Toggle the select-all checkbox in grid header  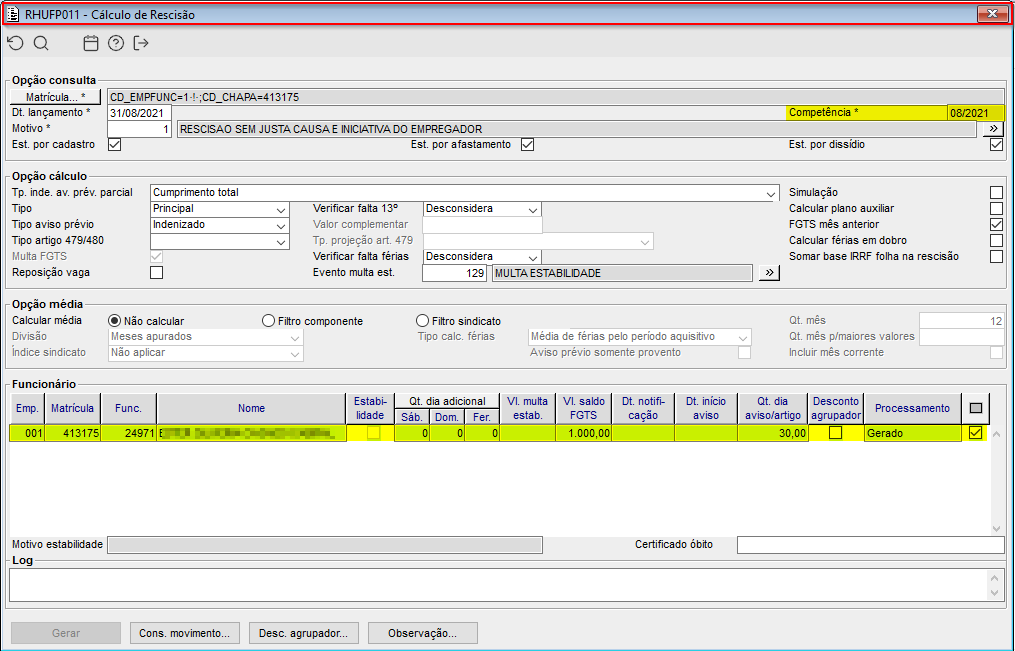point(976,408)
